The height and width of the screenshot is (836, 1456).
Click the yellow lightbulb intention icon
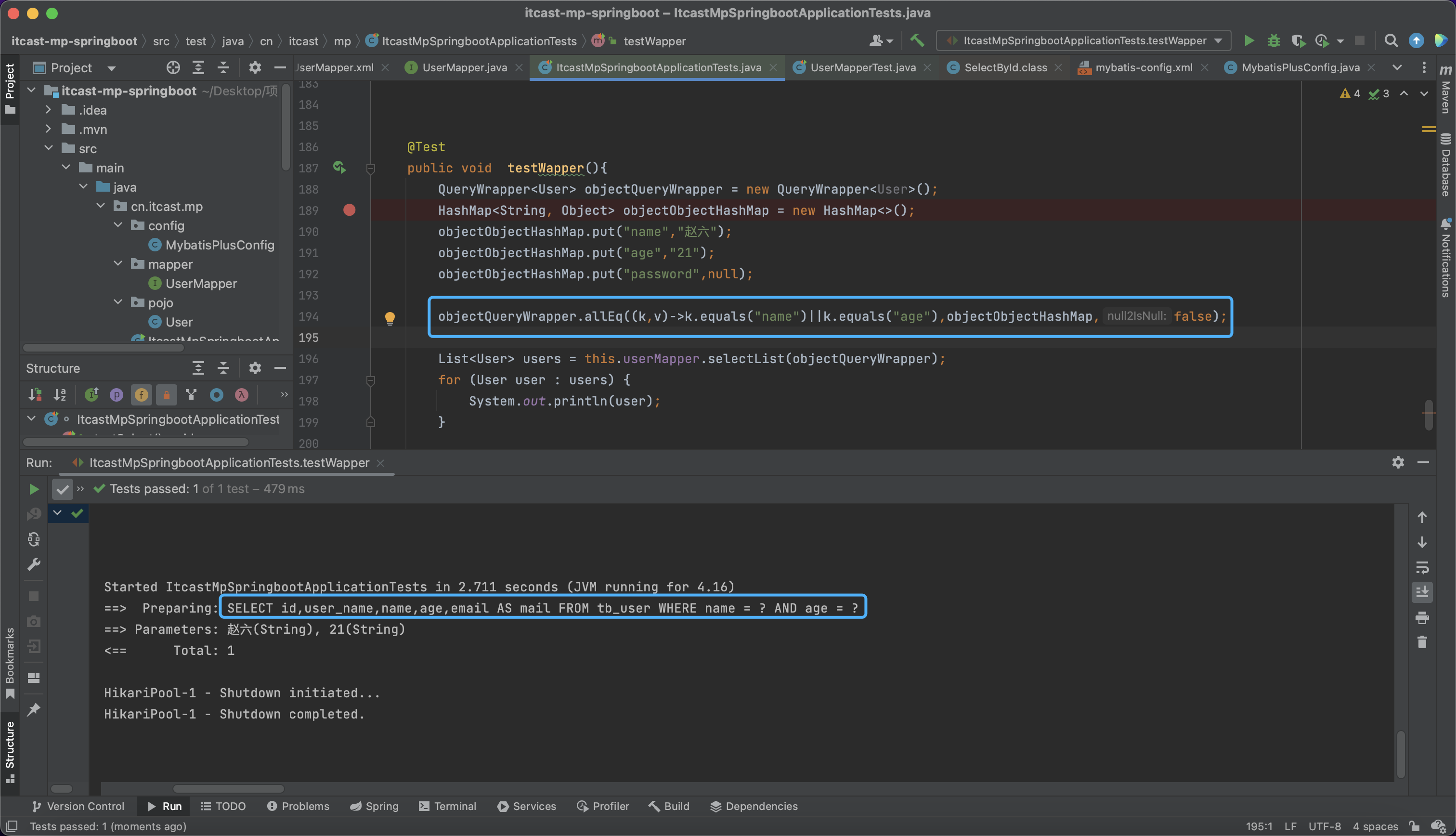pyautogui.click(x=390, y=317)
